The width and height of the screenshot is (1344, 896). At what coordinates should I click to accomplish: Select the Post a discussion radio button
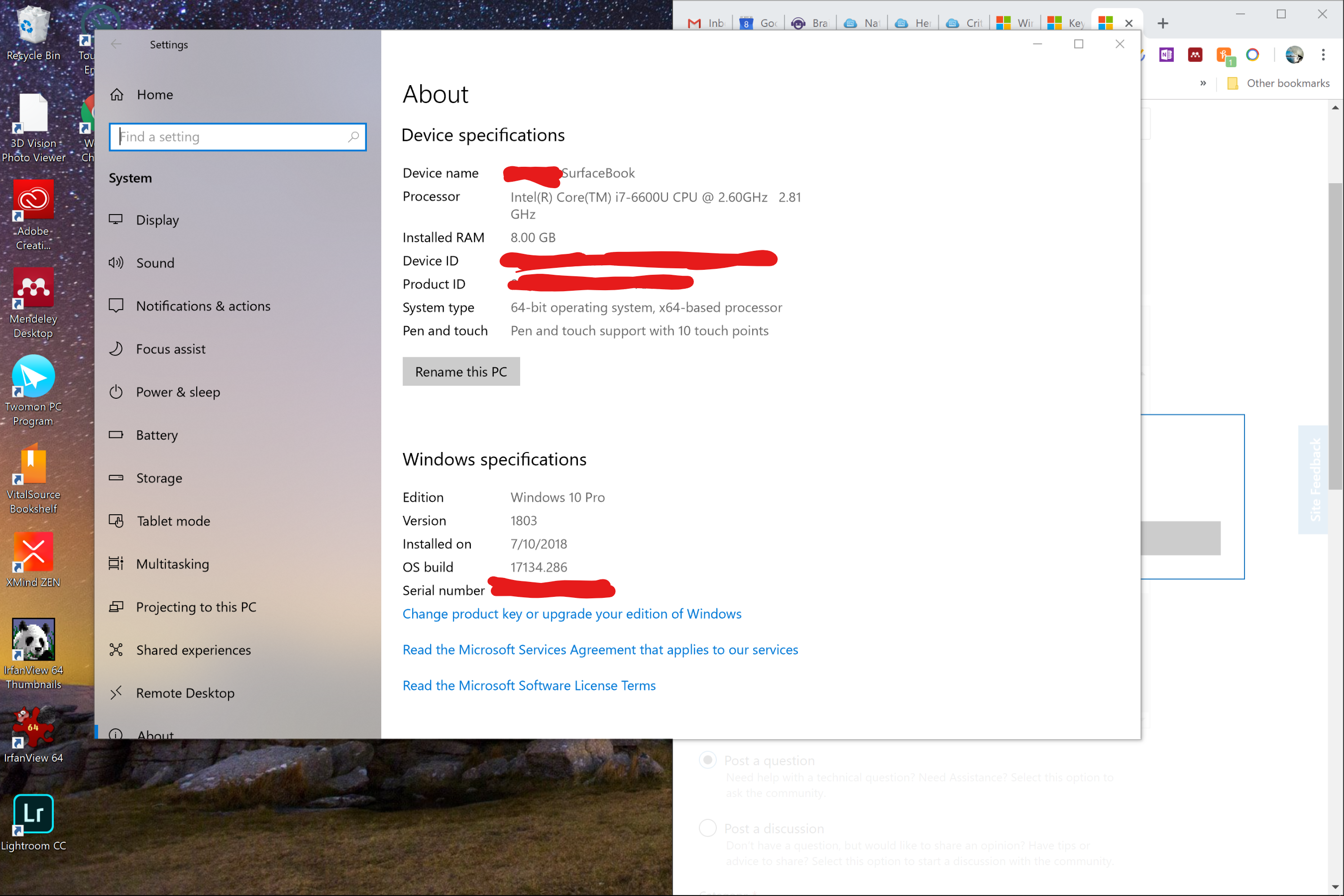point(707,828)
